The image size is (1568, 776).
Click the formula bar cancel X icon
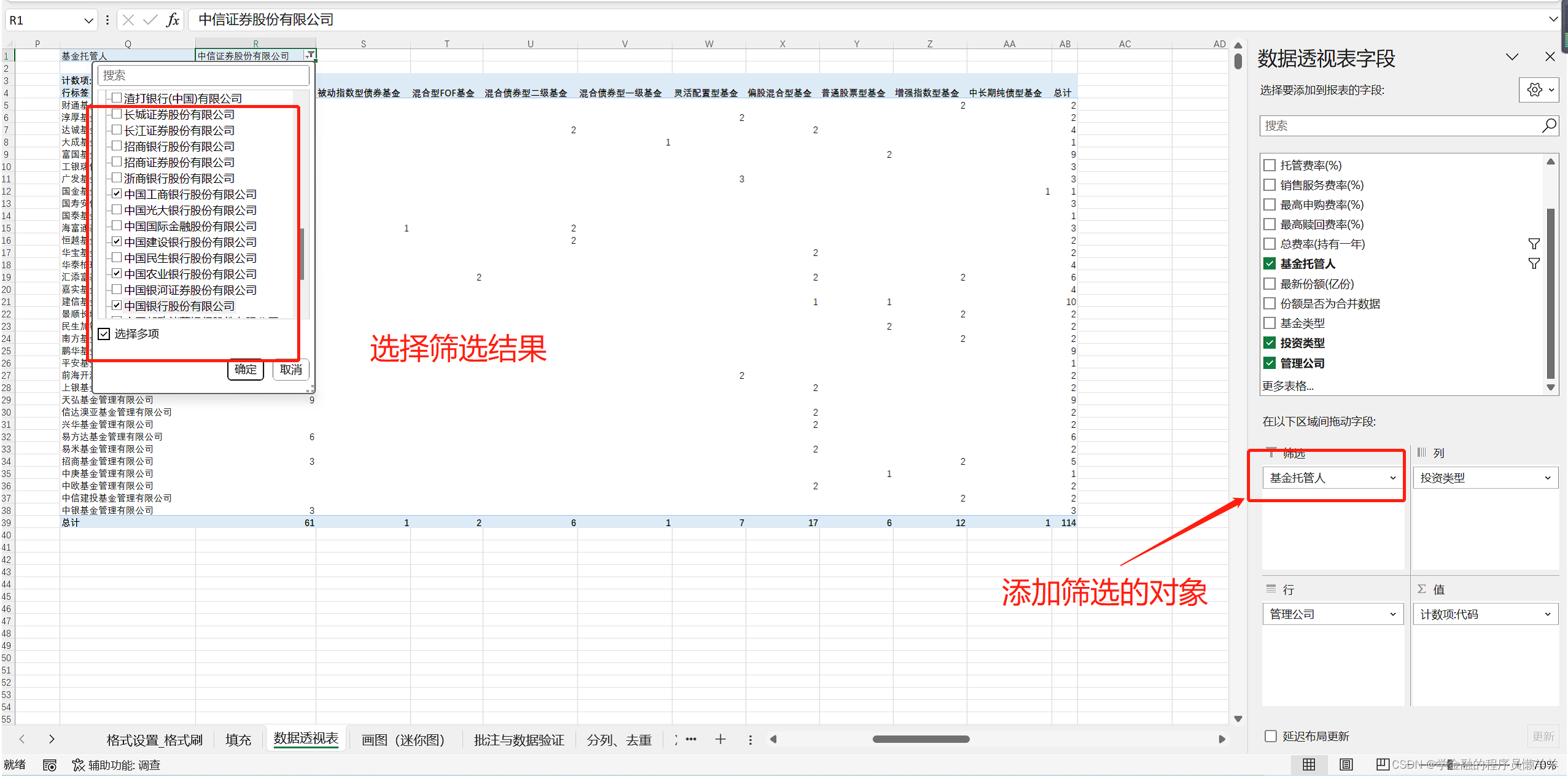128,20
